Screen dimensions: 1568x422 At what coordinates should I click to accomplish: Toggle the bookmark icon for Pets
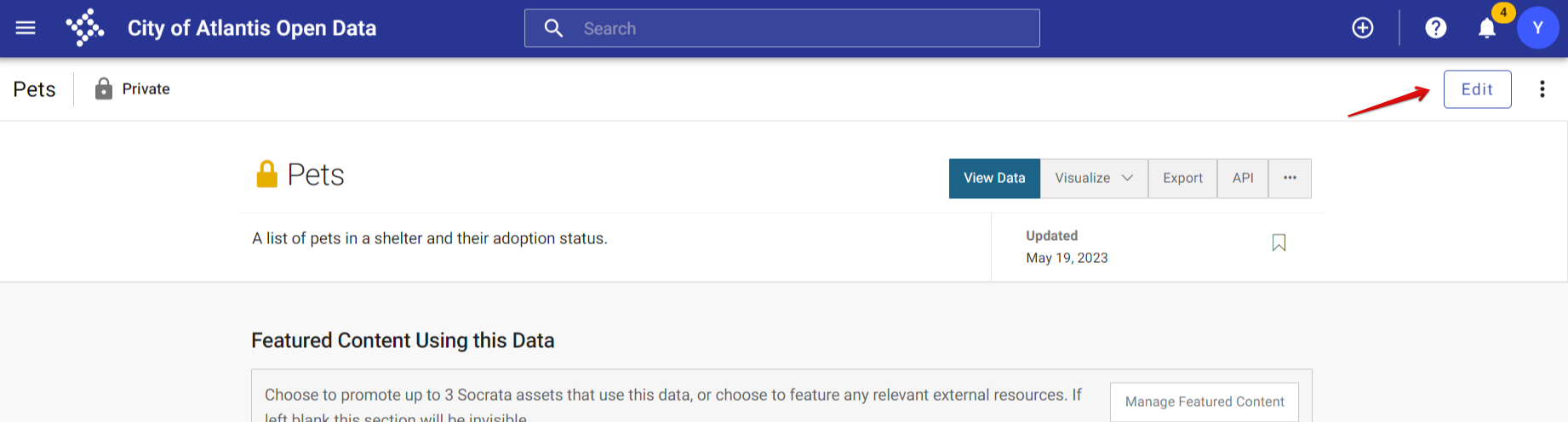1279,243
